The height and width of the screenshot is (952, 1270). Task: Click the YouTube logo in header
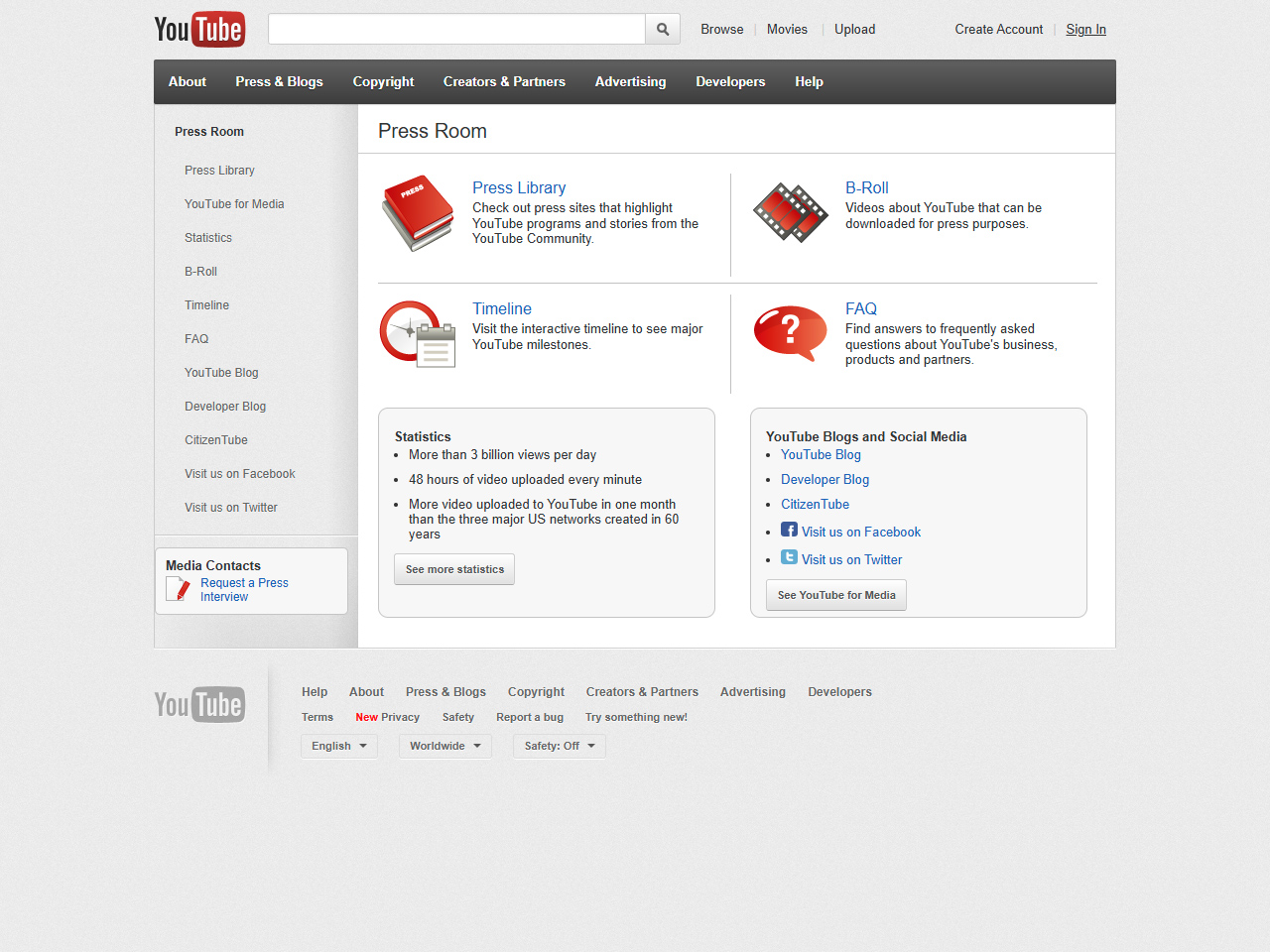pos(199,29)
